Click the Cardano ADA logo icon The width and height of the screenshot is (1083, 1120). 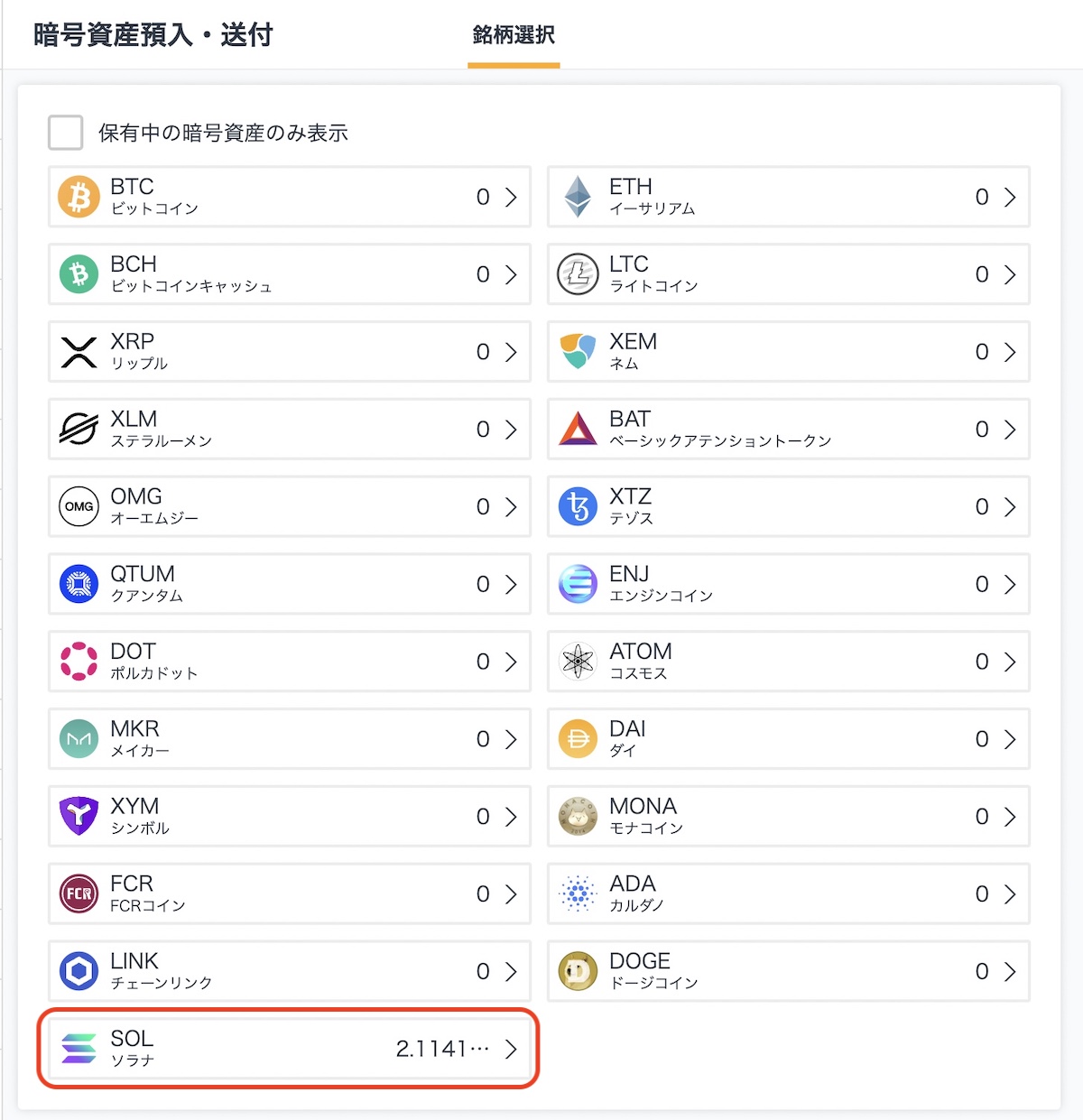[578, 894]
